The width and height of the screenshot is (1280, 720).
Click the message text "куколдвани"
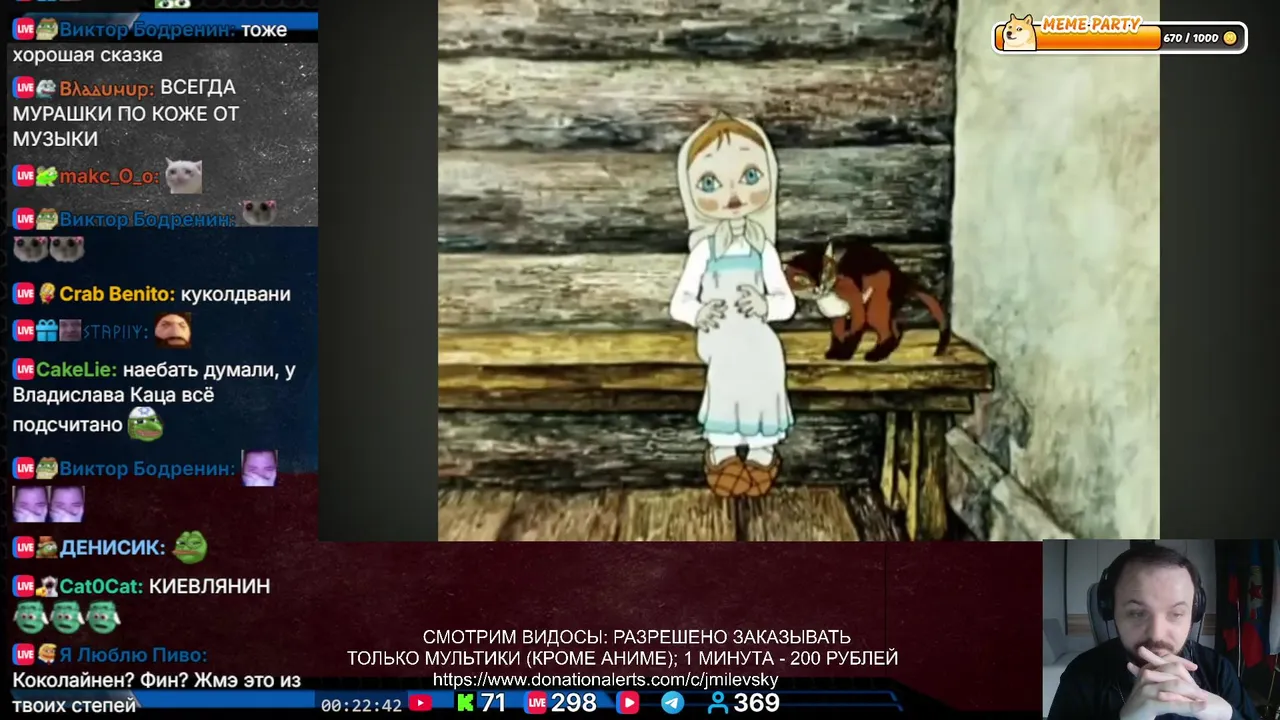tap(235, 294)
